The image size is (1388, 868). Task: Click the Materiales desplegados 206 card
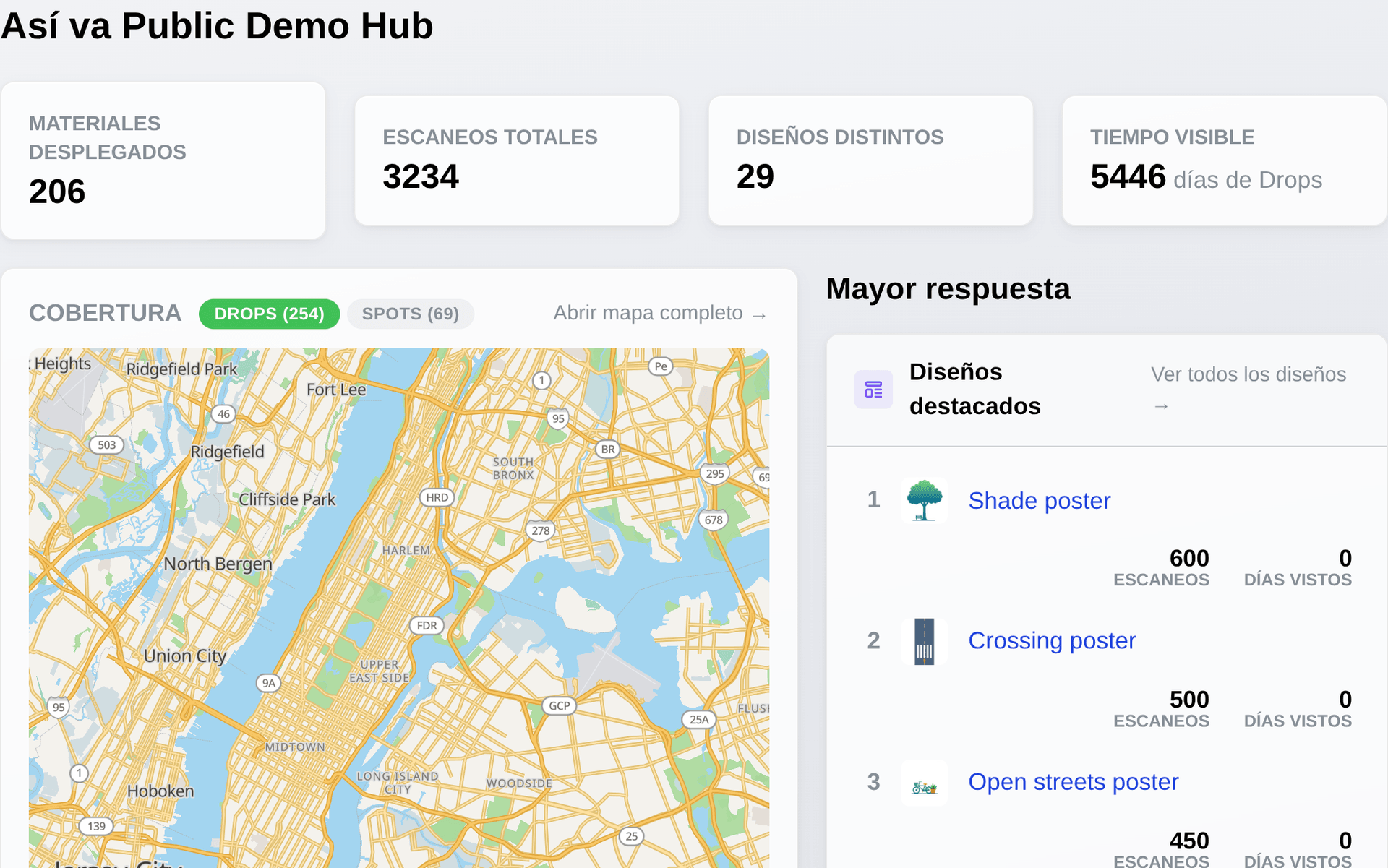click(x=163, y=160)
